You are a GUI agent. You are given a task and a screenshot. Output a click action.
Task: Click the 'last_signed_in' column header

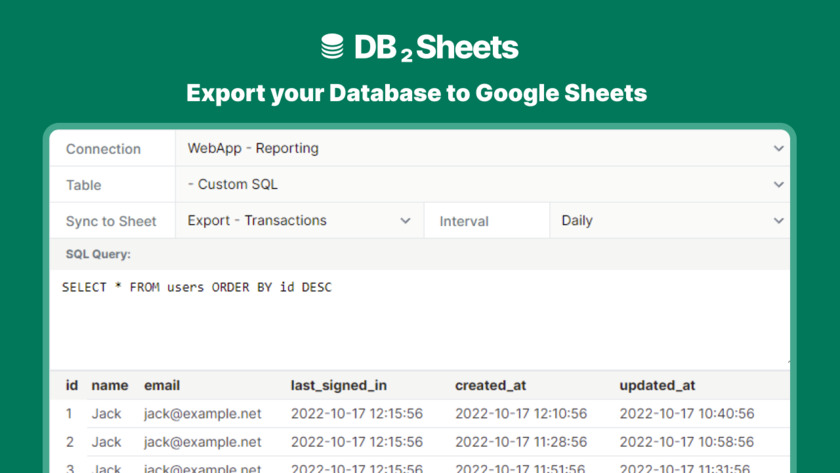pos(339,386)
